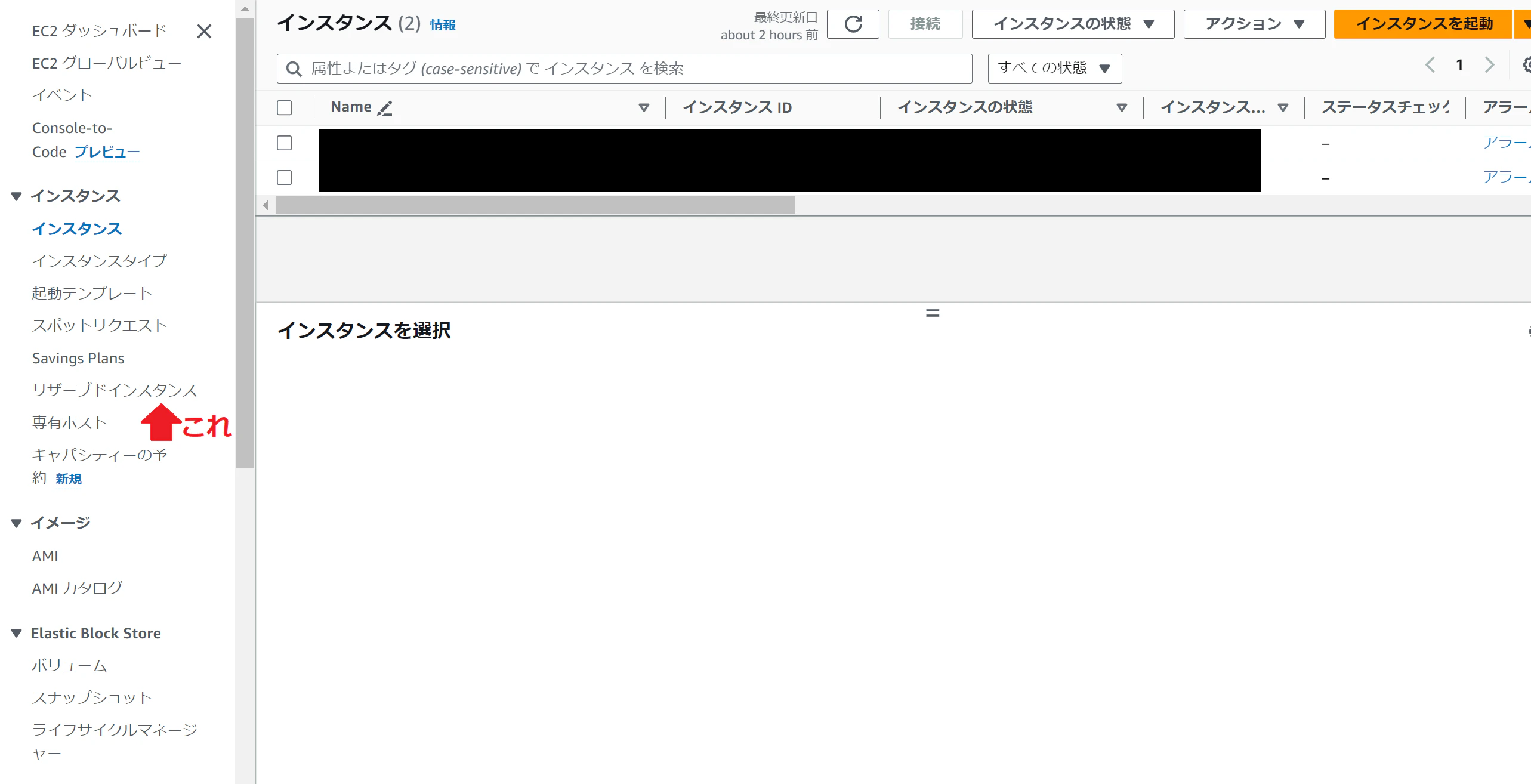Open the インスタンスの状態 dropdown
The image size is (1531, 784).
1072,24
